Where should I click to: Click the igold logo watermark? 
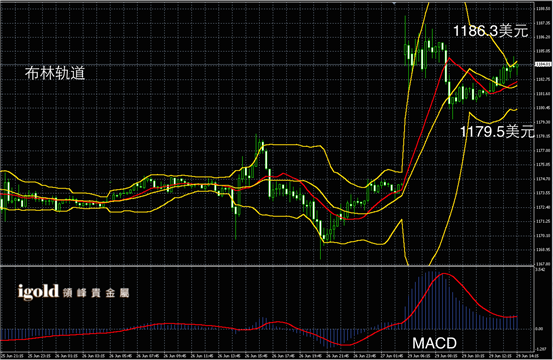[38, 292]
